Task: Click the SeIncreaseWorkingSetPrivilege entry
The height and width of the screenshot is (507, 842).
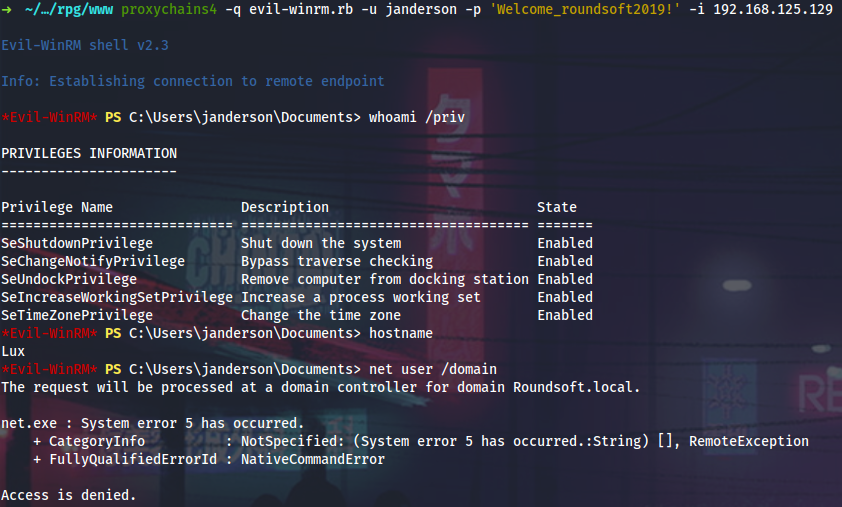Action: tap(116, 298)
